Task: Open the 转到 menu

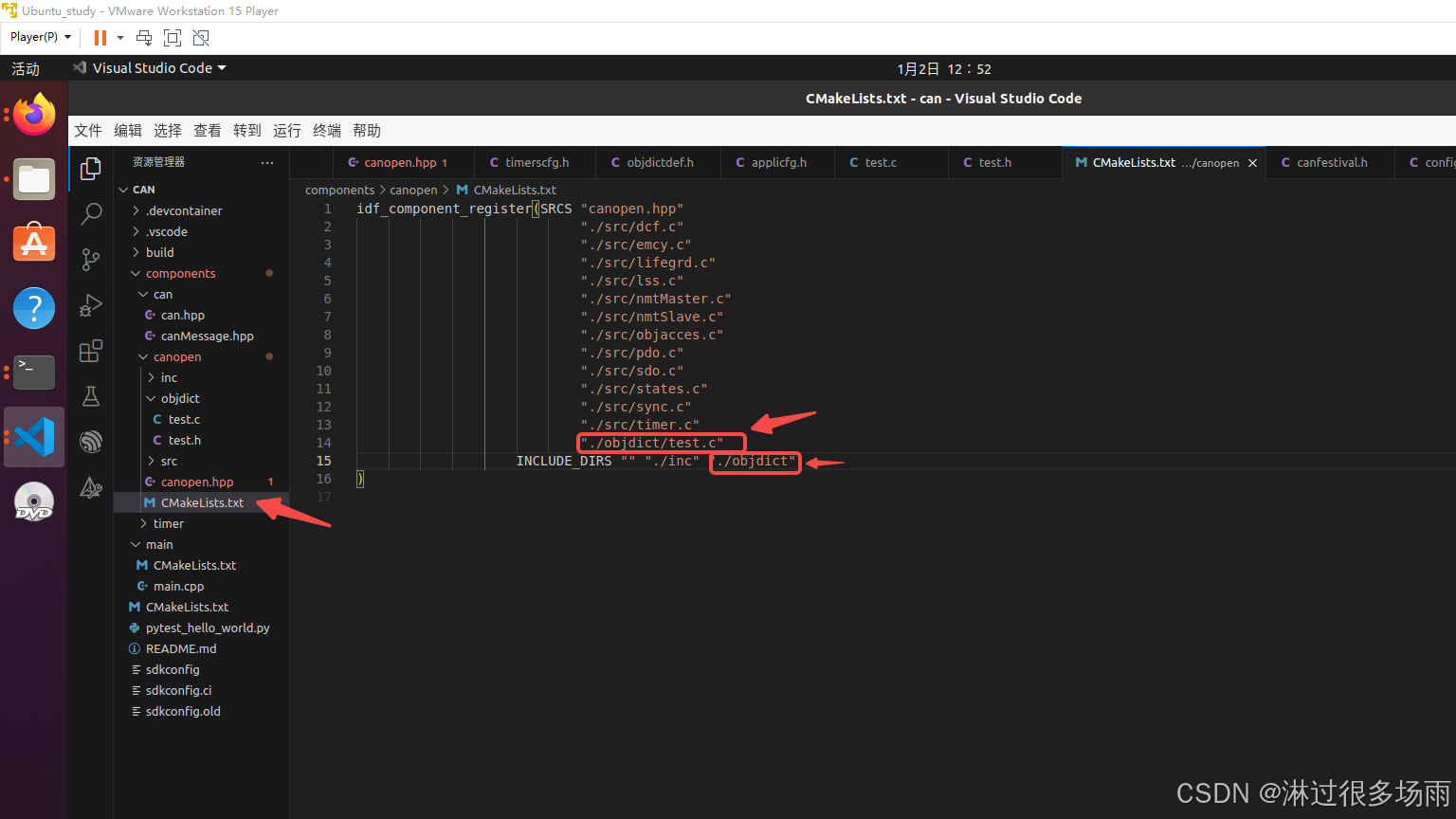Action: point(247,131)
